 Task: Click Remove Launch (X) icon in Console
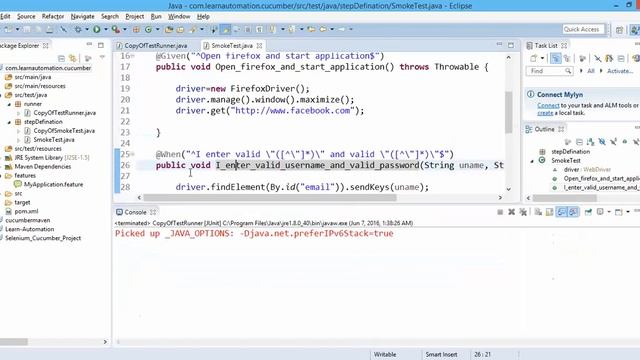511,212
